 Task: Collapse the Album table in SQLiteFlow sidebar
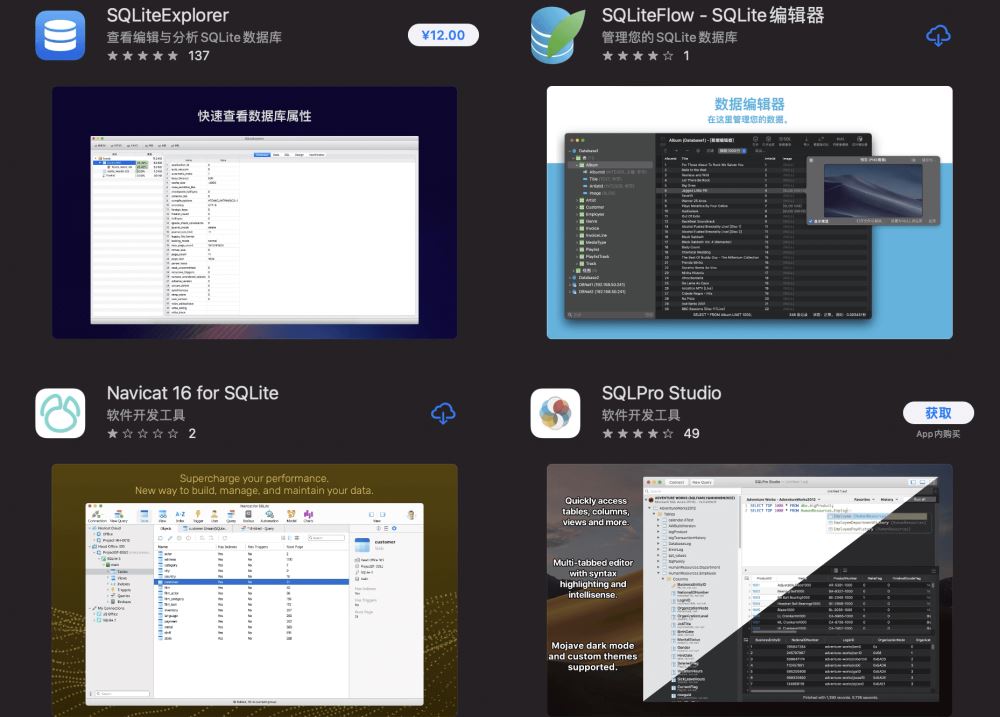click(574, 164)
